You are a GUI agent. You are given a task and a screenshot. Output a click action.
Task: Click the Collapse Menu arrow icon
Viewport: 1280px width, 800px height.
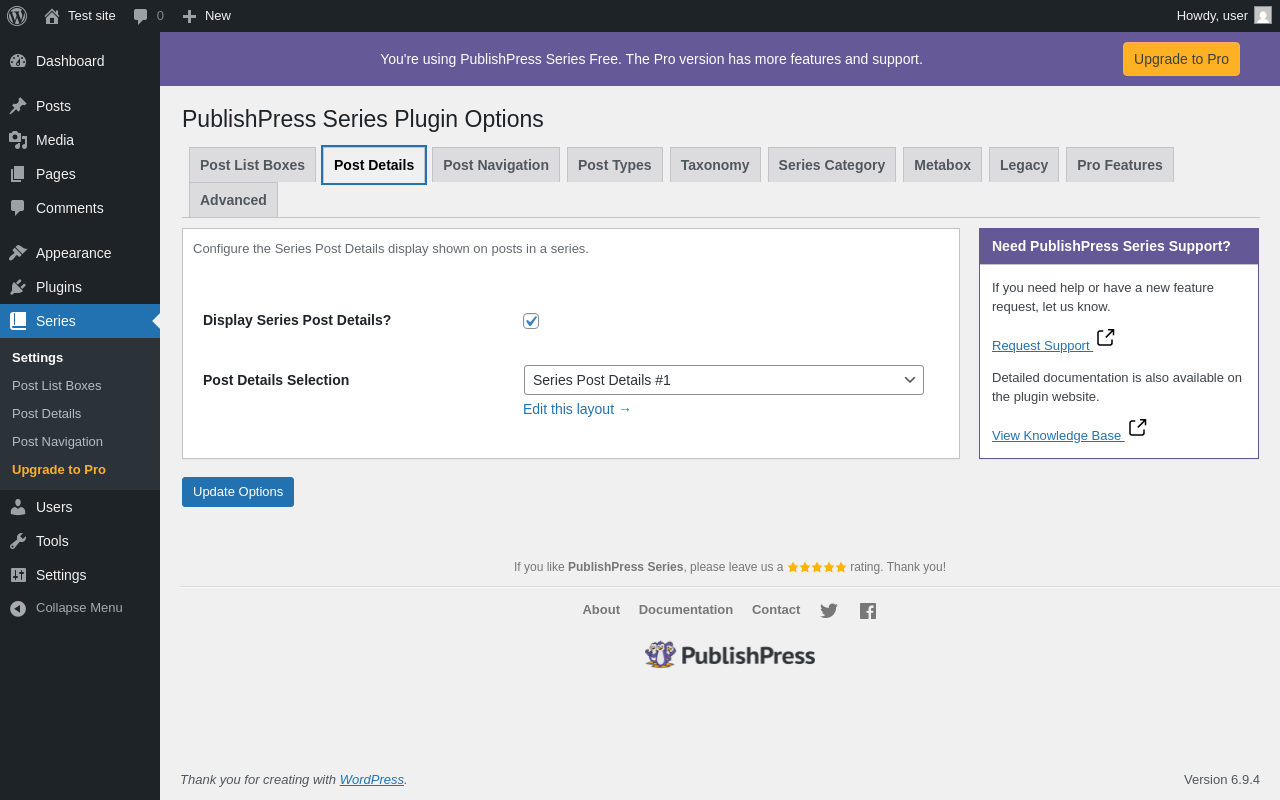[x=18, y=608]
